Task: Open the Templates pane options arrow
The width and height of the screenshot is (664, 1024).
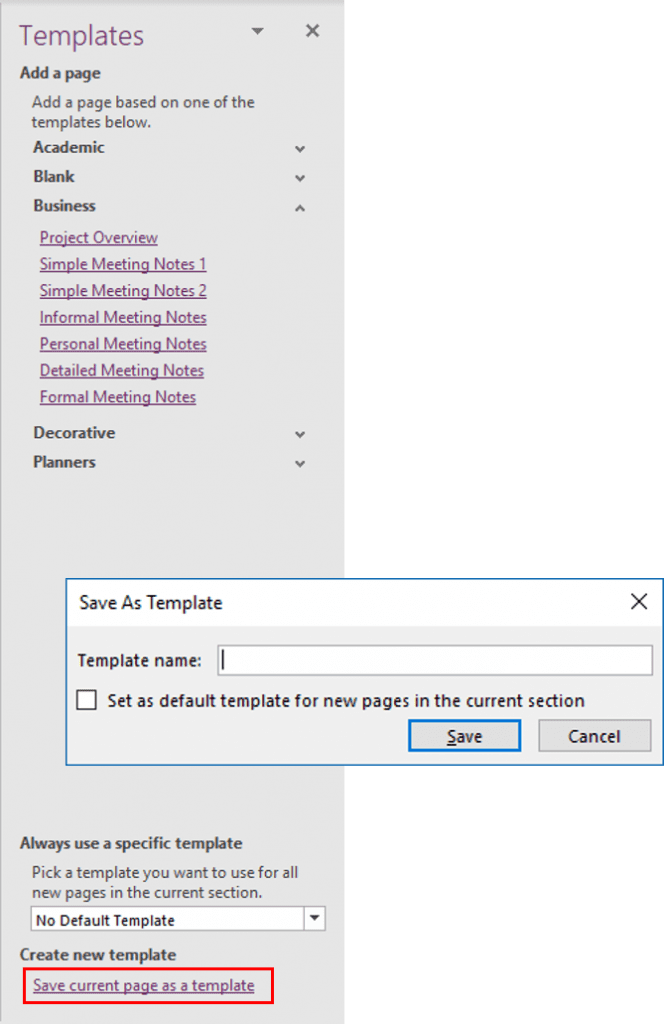Action: [x=257, y=31]
